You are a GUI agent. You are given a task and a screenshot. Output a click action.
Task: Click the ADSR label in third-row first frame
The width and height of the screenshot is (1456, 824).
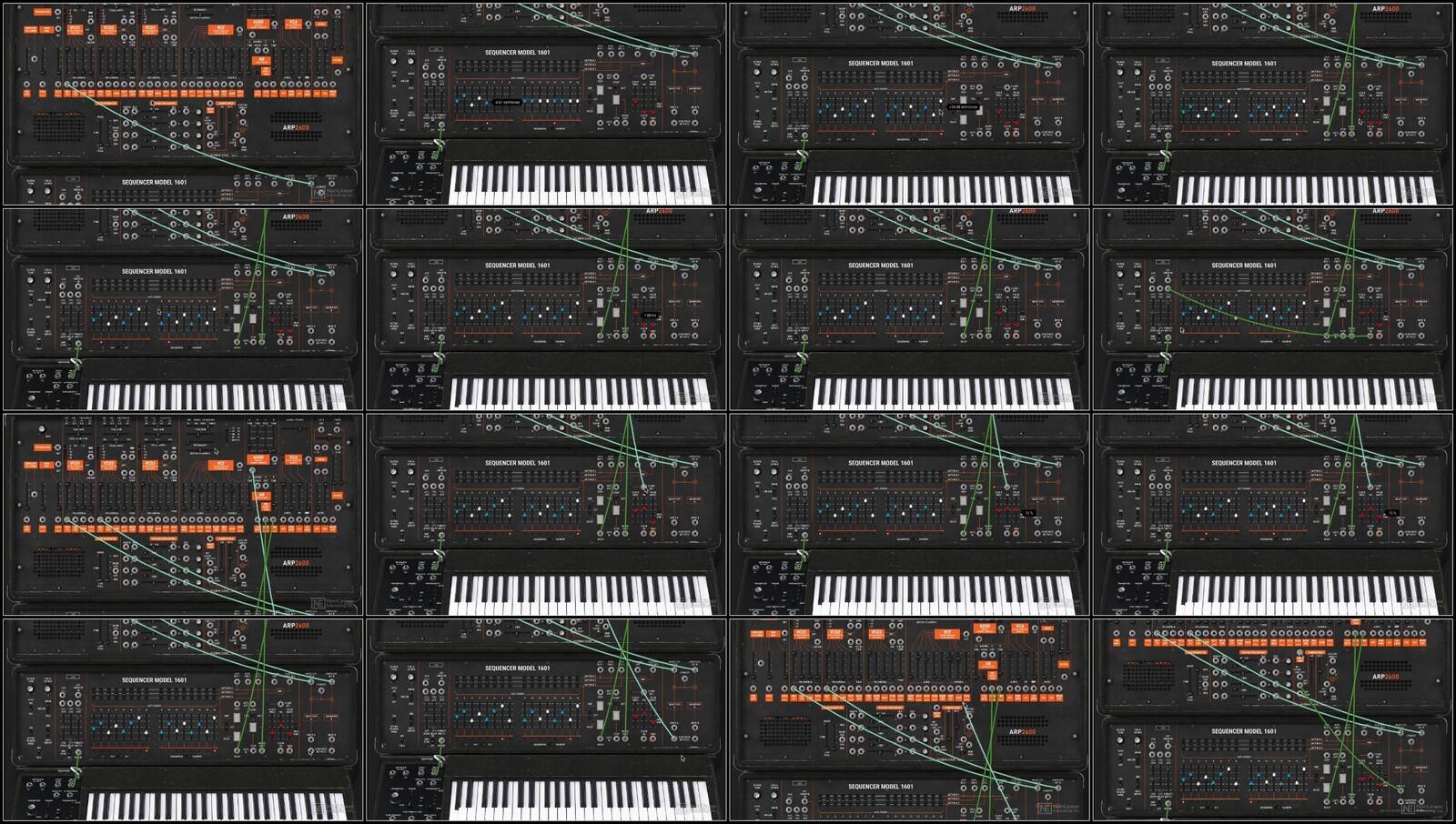(259, 459)
